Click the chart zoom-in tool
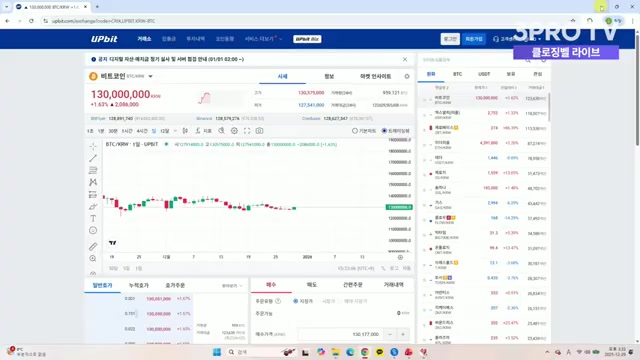This screenshot has height=360, width=640. point(93,258)
